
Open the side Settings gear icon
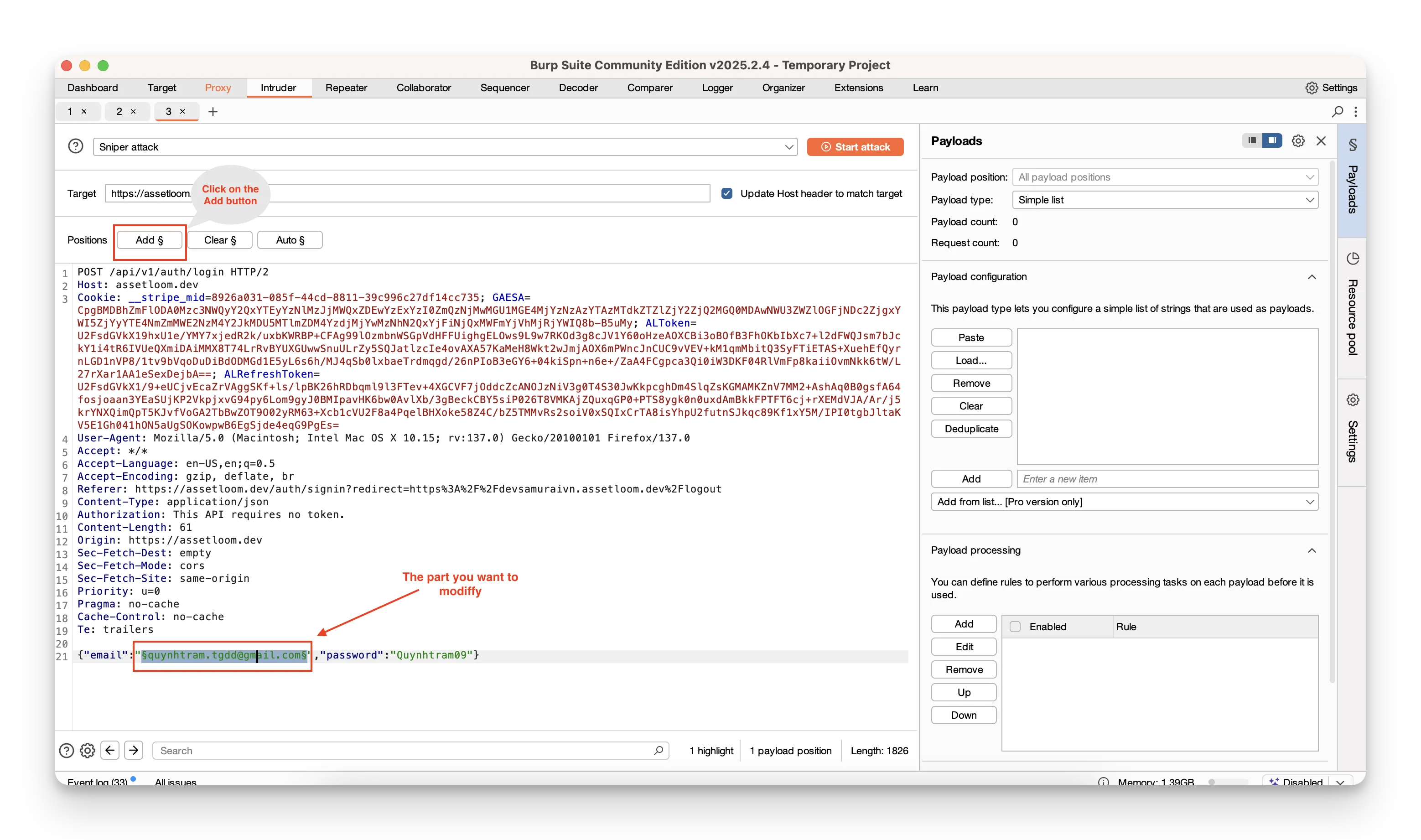pyautogui.click(x=1353, y=400)
